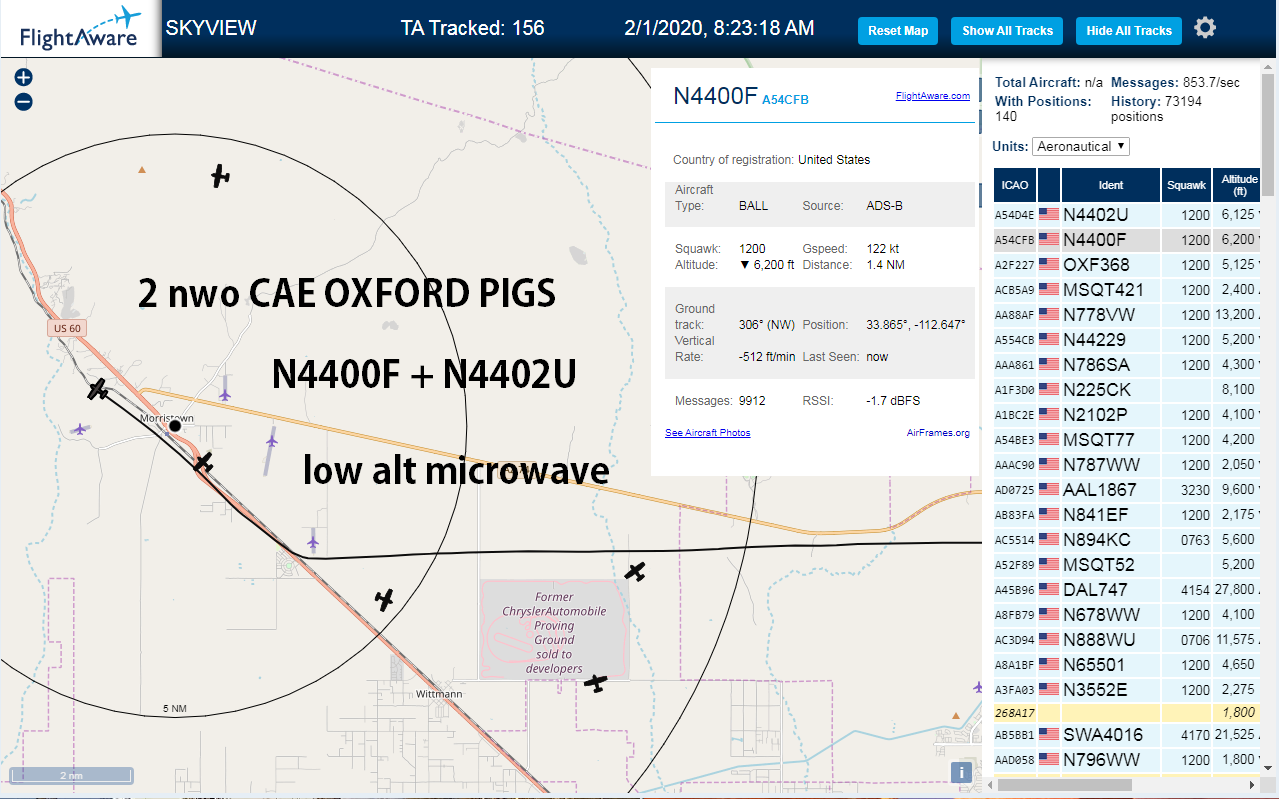This screenshot has height=799, width=1279.
Task: Select the AAL1867 aircraft row
Action: pyautogui.click(x=1127, y=490)
